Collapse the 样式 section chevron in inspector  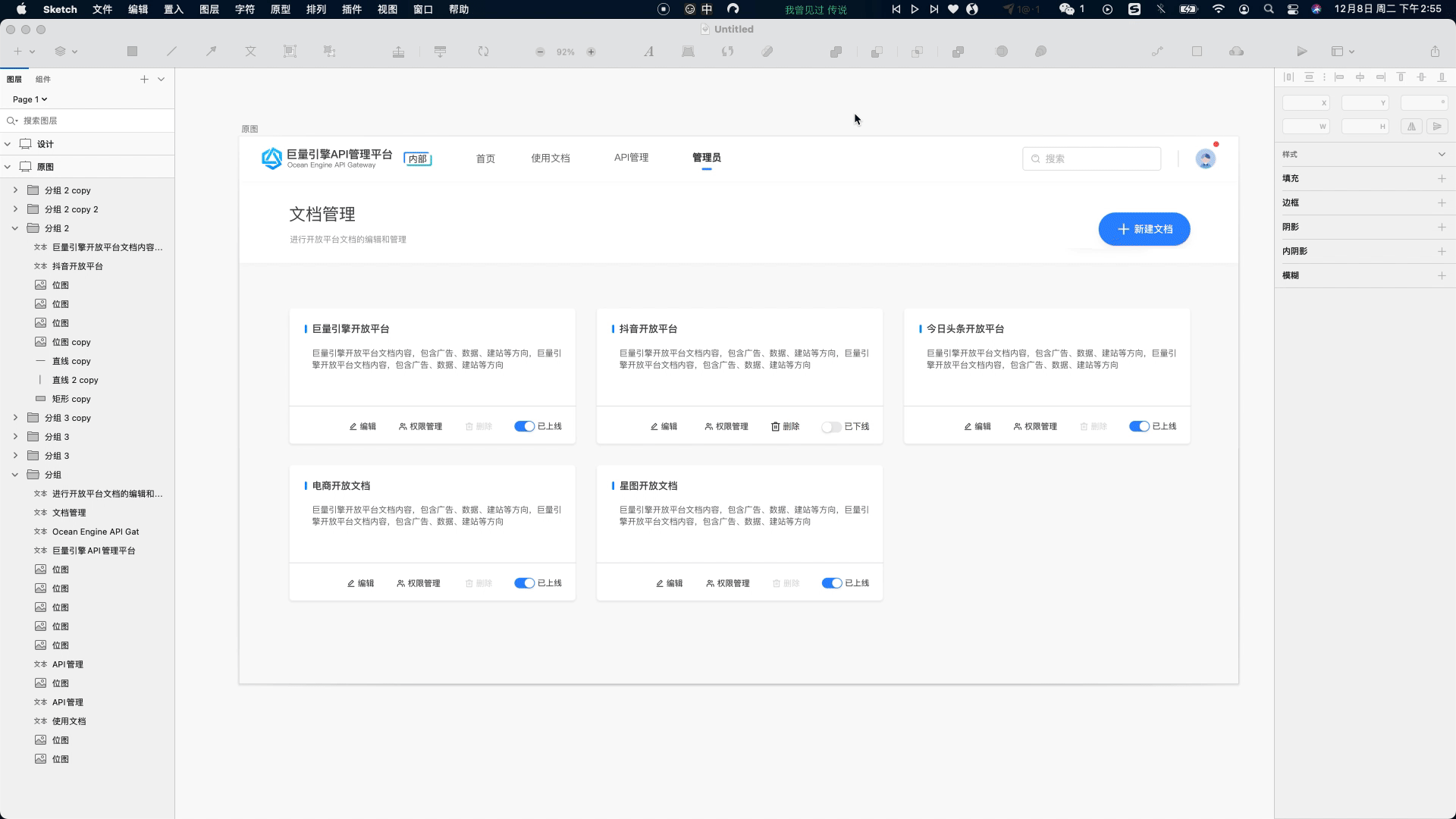coord(1442,154)
